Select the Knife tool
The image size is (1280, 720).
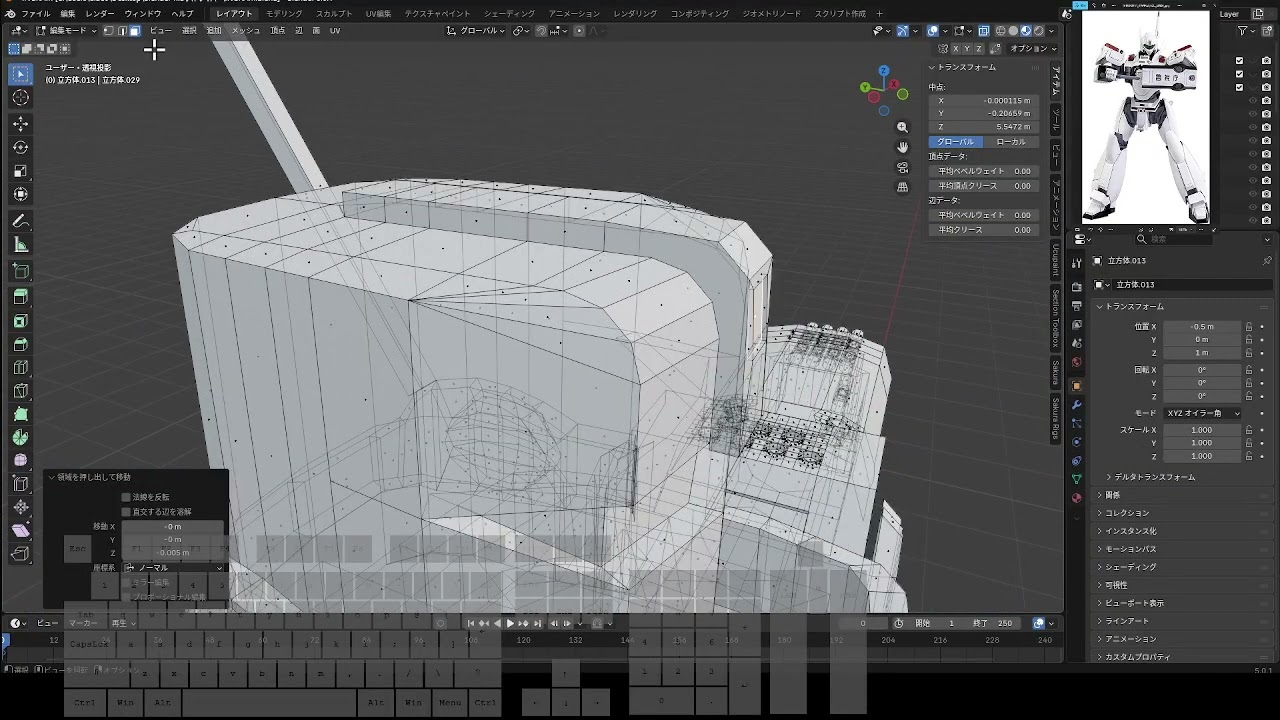(x=20, y=391)
